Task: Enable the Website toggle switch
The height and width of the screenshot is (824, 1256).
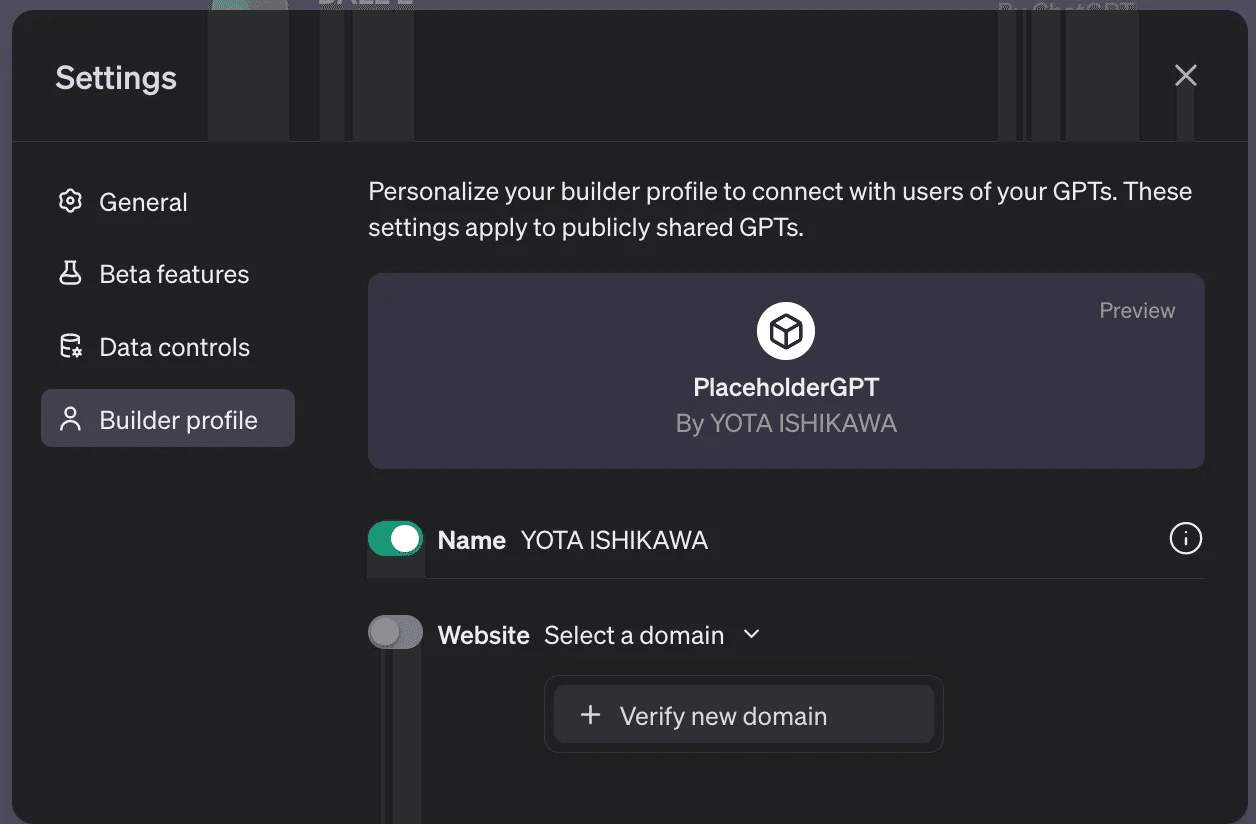Action: tap(395, 632)
